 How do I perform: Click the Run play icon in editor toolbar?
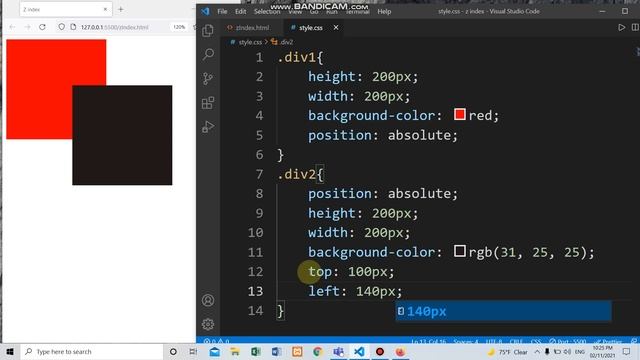point(621,27)
